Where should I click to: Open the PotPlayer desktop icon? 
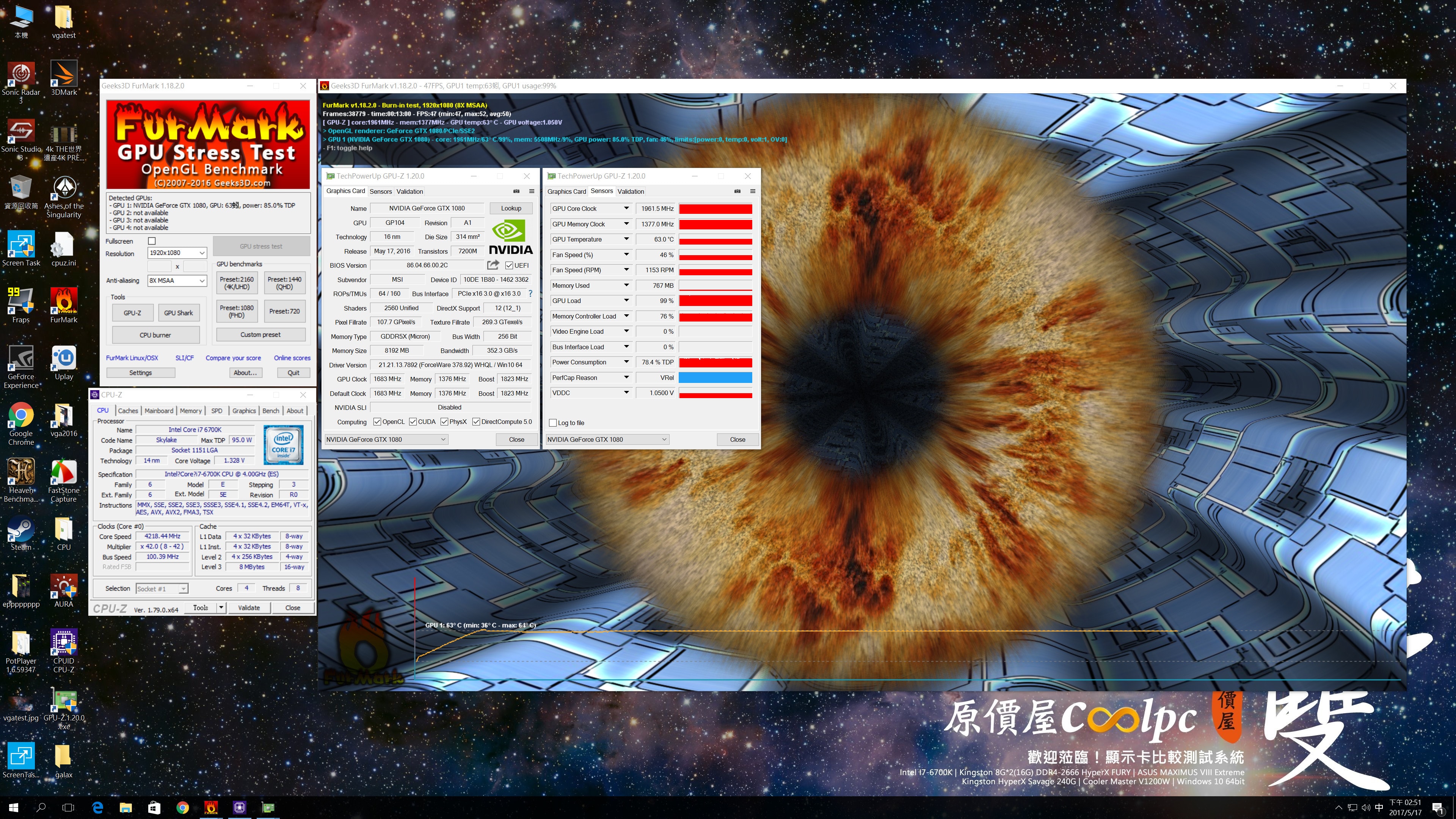(x=21, y=651)
